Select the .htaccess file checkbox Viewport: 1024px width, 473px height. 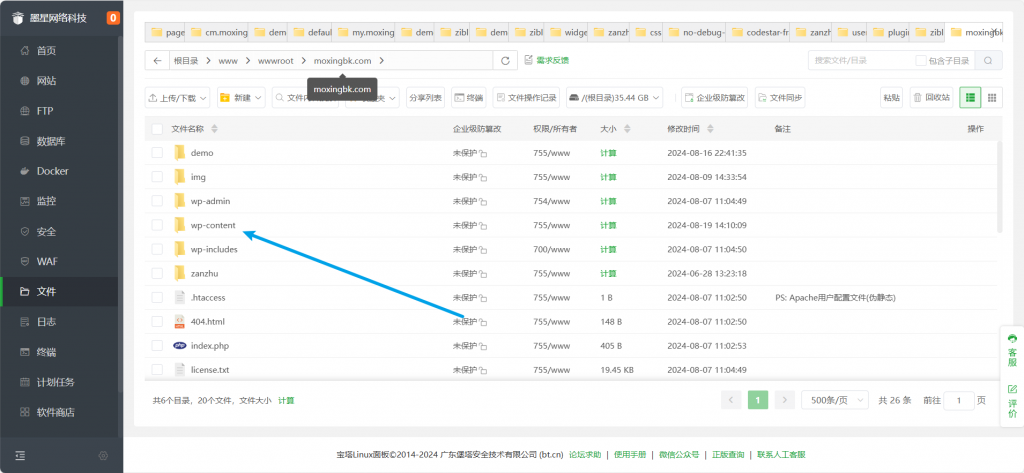coord(157,297)
